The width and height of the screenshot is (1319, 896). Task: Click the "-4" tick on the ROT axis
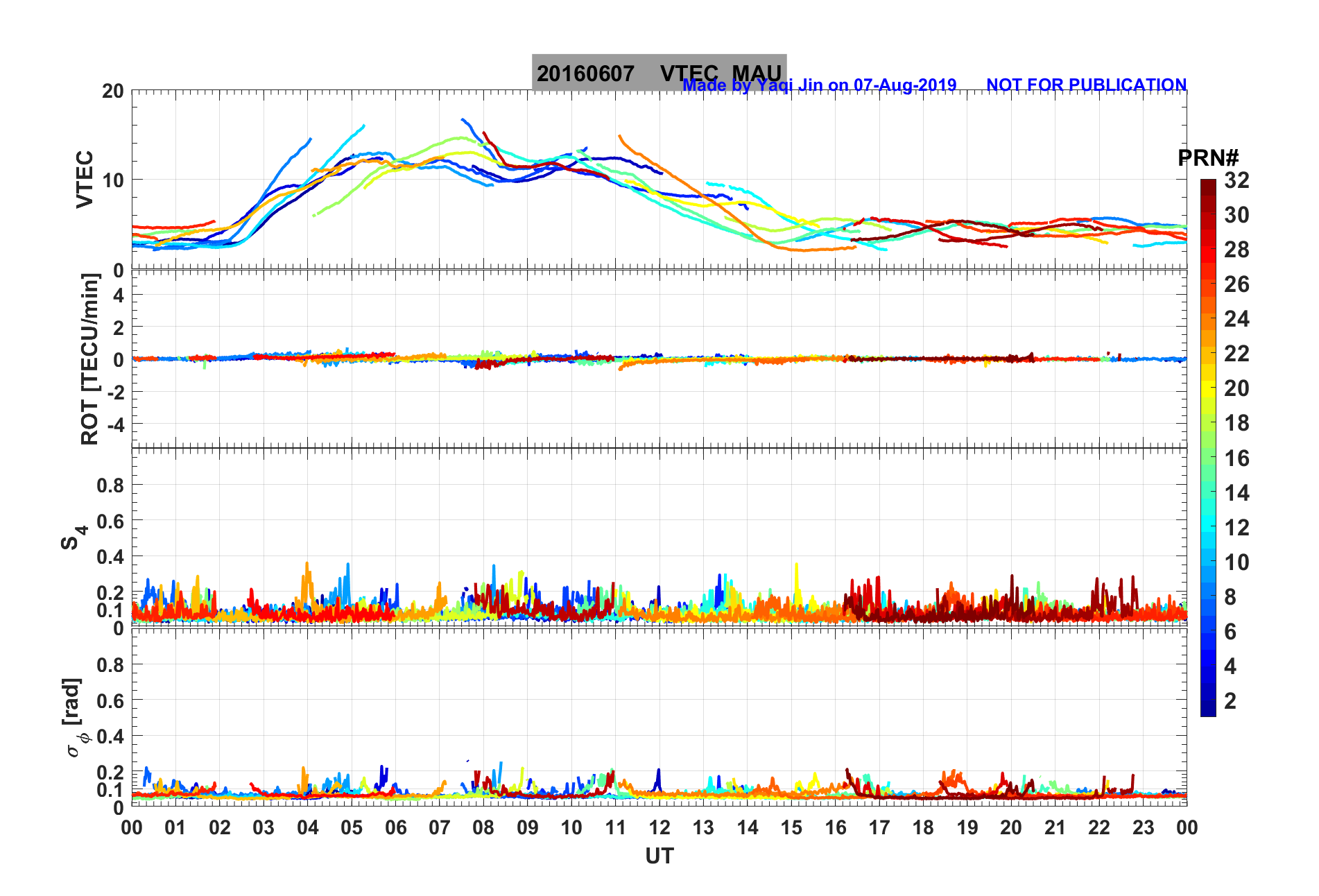pos(114,424)
